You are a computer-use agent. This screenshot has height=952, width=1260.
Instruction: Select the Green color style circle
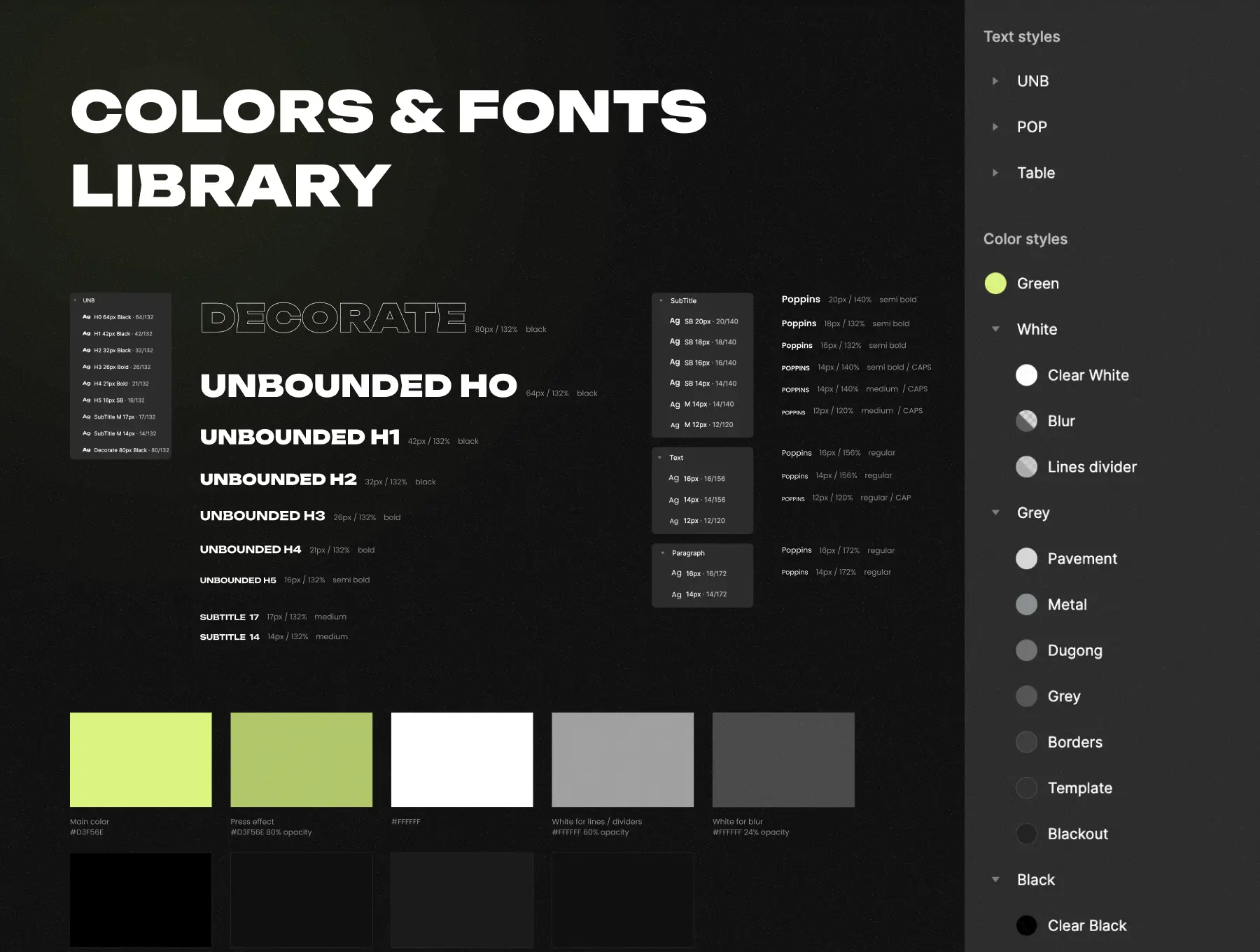tap(995, 283)
